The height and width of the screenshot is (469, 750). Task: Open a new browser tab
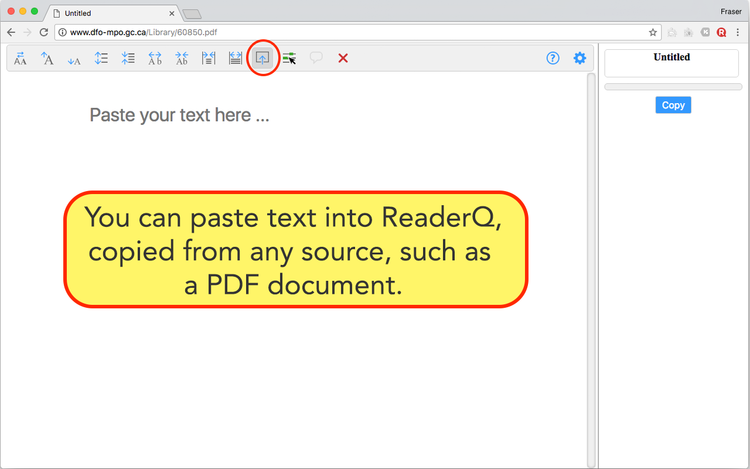192,14
